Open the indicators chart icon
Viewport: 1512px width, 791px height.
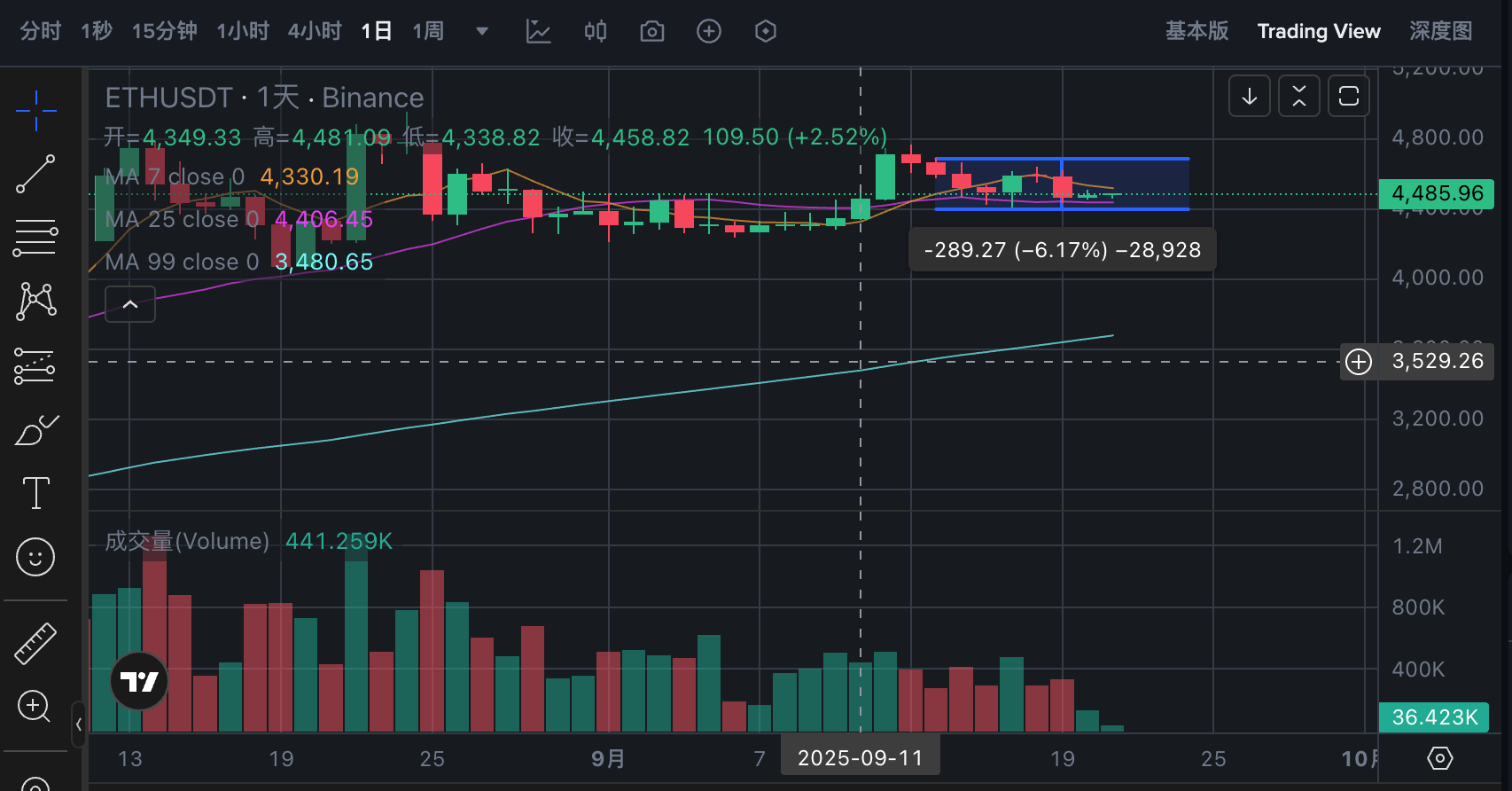click(x=538, y=32)
